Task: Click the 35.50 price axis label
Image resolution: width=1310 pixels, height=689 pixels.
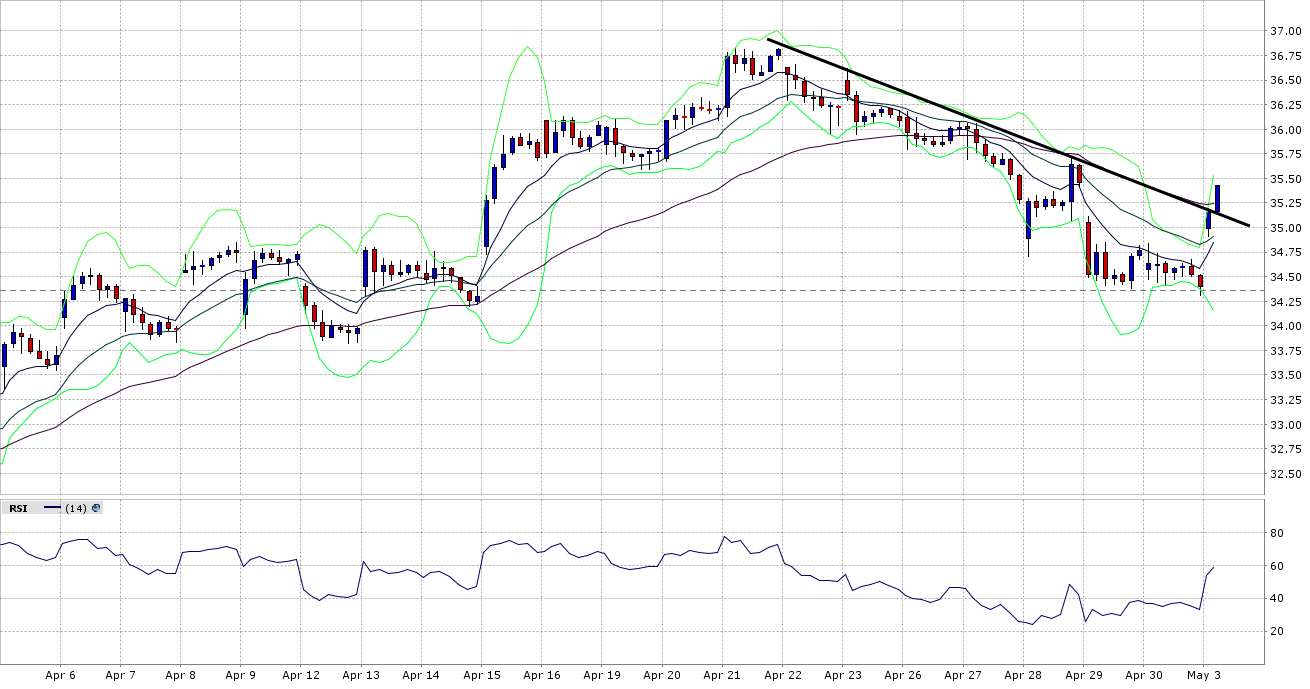Action: [x=1285, y=179]
